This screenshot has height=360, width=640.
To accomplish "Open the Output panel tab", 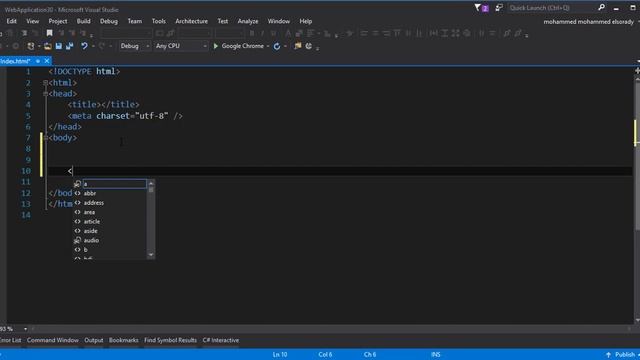I will pos(93,340).
